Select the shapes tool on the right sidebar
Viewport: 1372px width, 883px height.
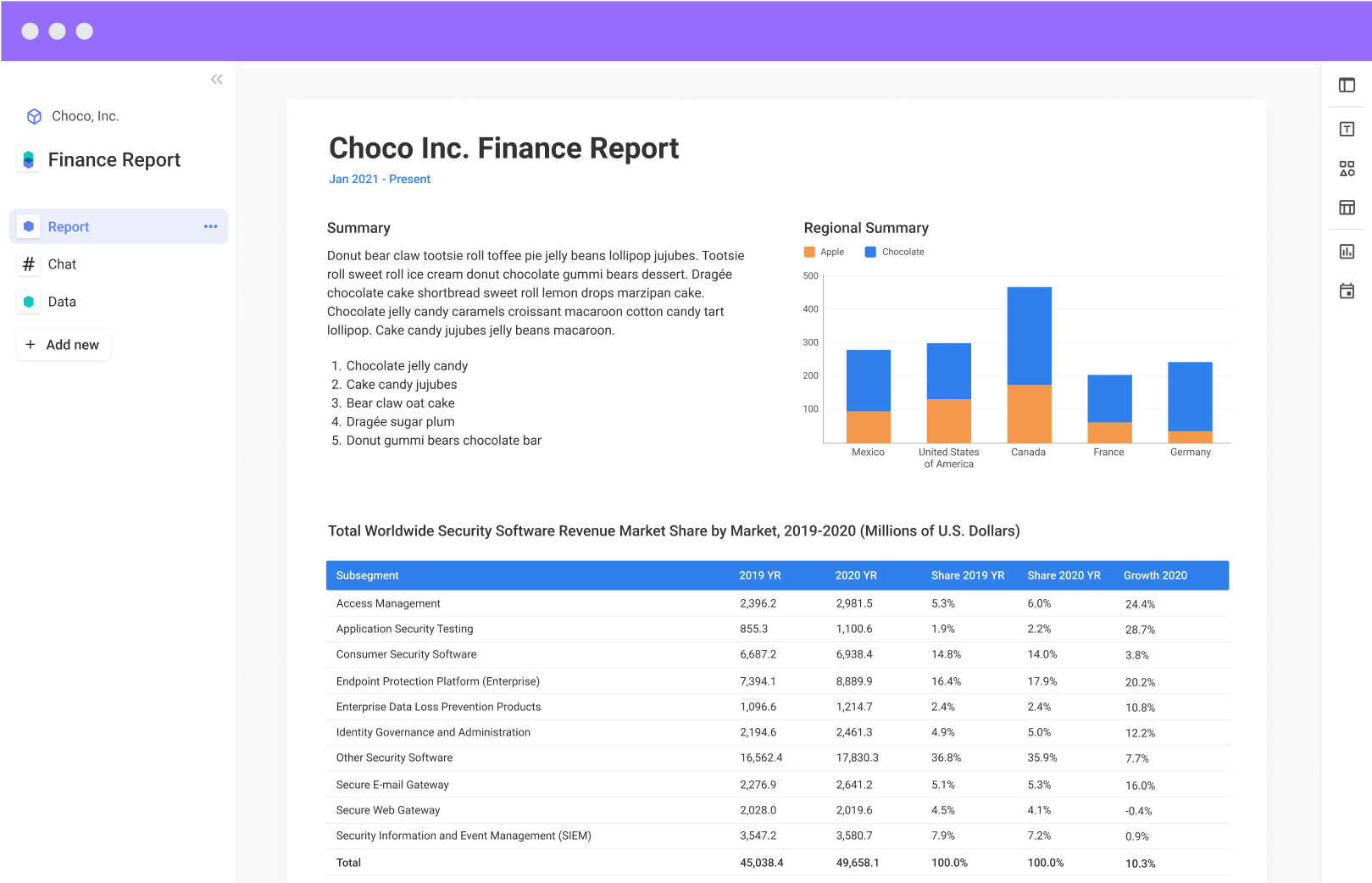1347,169
